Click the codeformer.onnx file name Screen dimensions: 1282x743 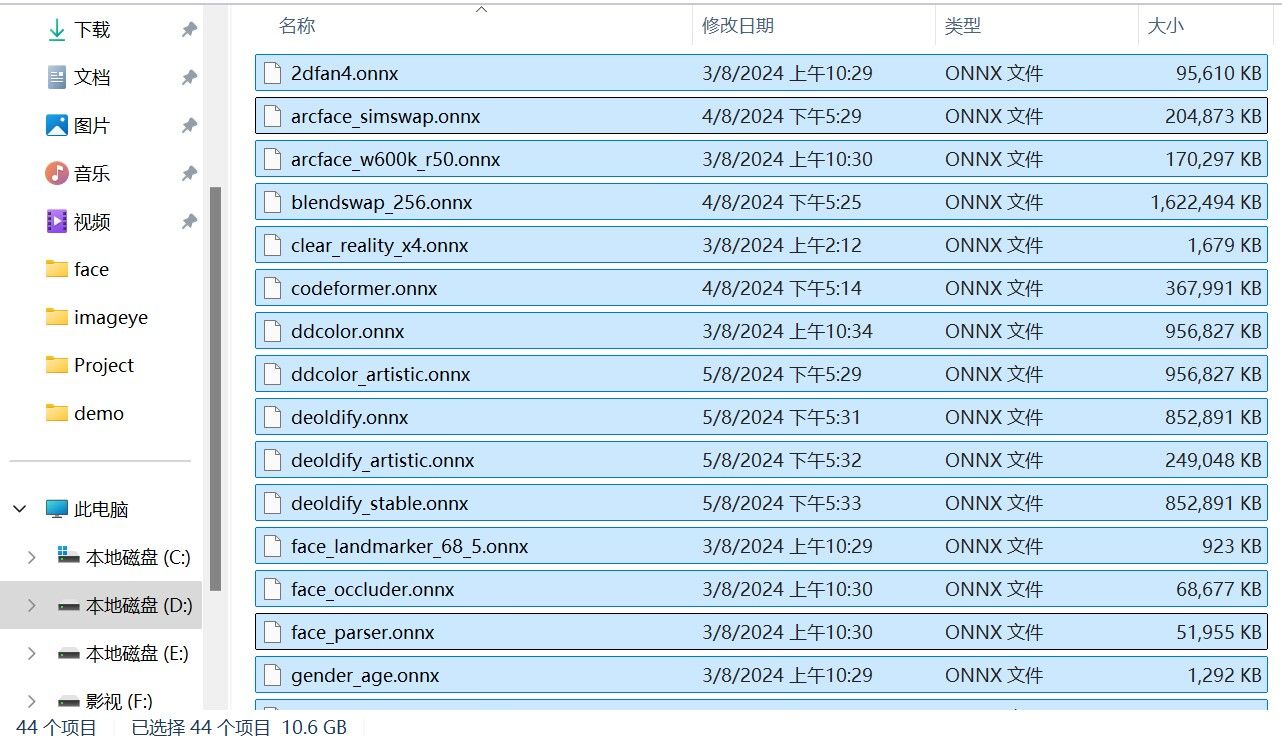pos(365,288)
